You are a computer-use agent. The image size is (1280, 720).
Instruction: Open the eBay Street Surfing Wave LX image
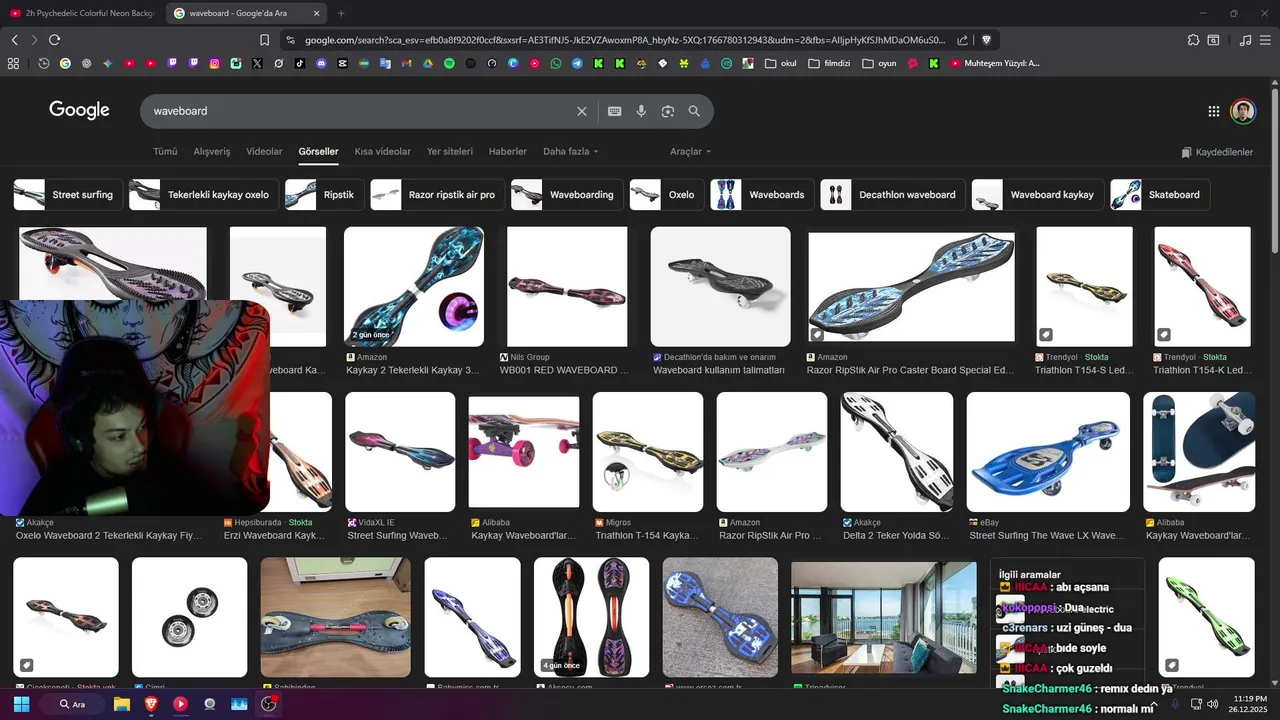click(x=1048, y=452)
